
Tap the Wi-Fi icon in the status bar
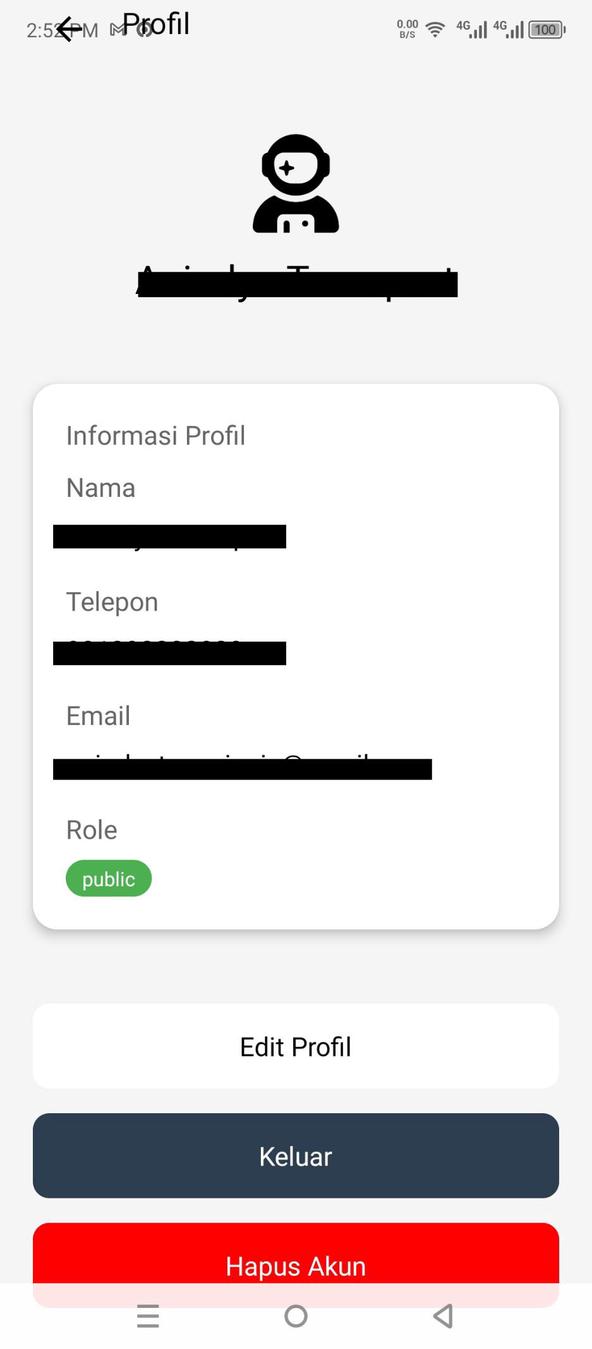pos(434,29)
